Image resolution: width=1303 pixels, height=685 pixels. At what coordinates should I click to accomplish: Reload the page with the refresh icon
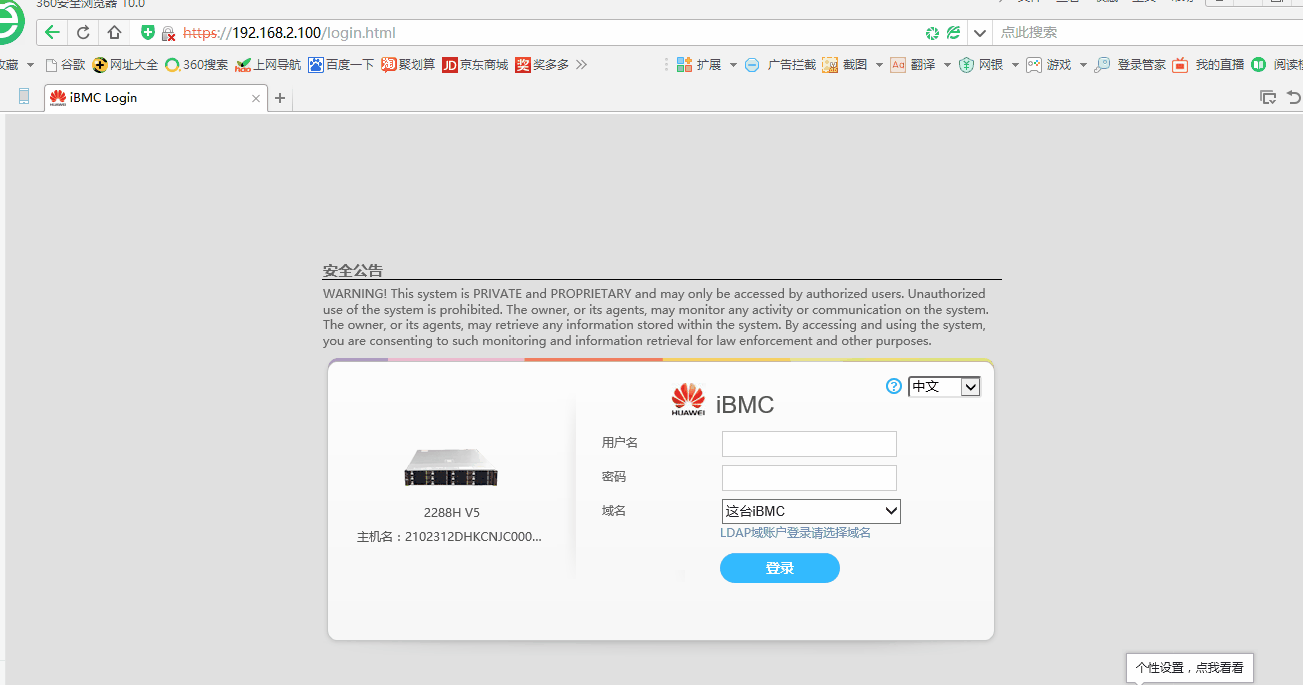coord(83,32)
